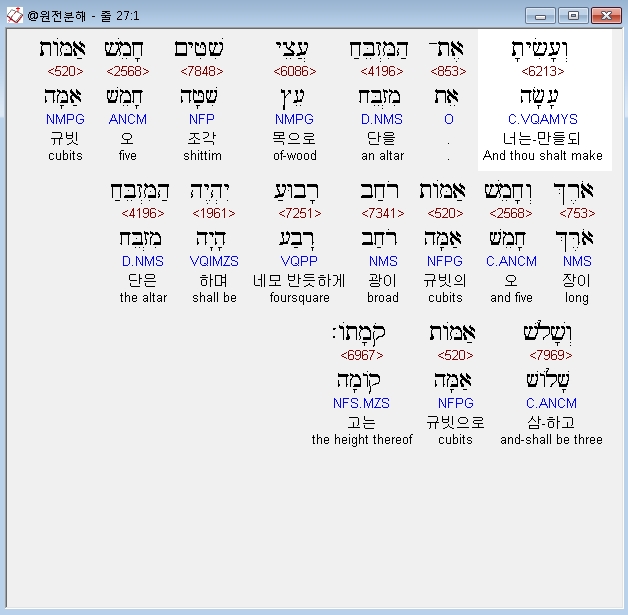
Task: Click the Korean gloss 조각
Action: pyautogui.click(x=202, y=139)
